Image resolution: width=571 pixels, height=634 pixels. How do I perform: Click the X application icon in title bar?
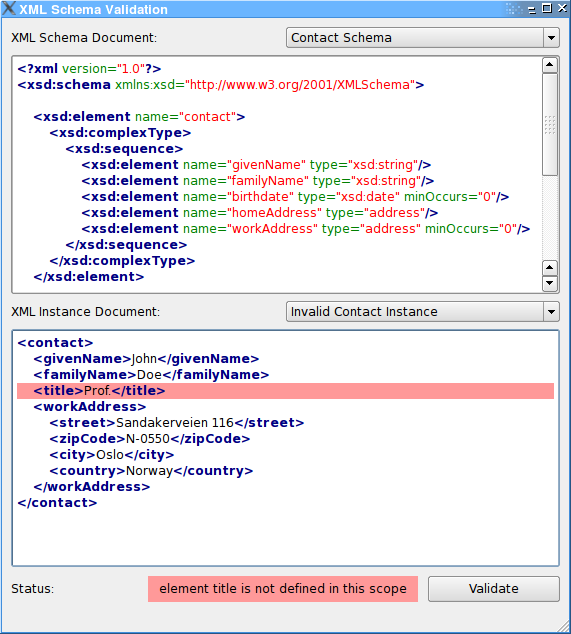[x=9, y=8]
